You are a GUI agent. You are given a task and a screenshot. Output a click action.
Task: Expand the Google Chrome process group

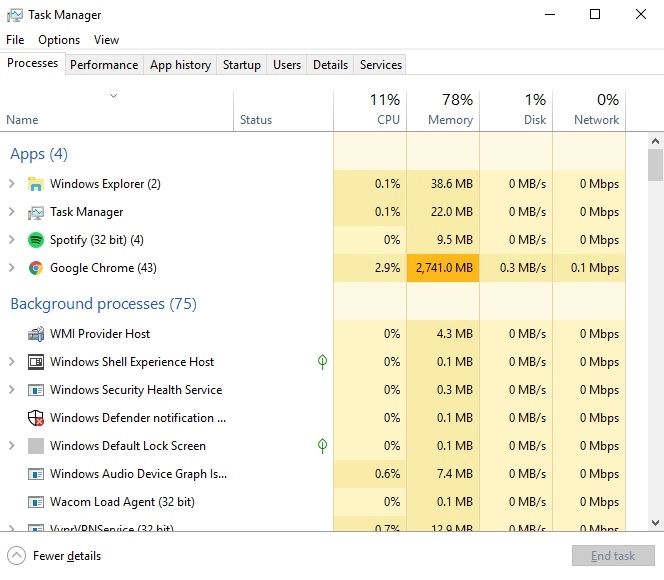tap(12, 268)
